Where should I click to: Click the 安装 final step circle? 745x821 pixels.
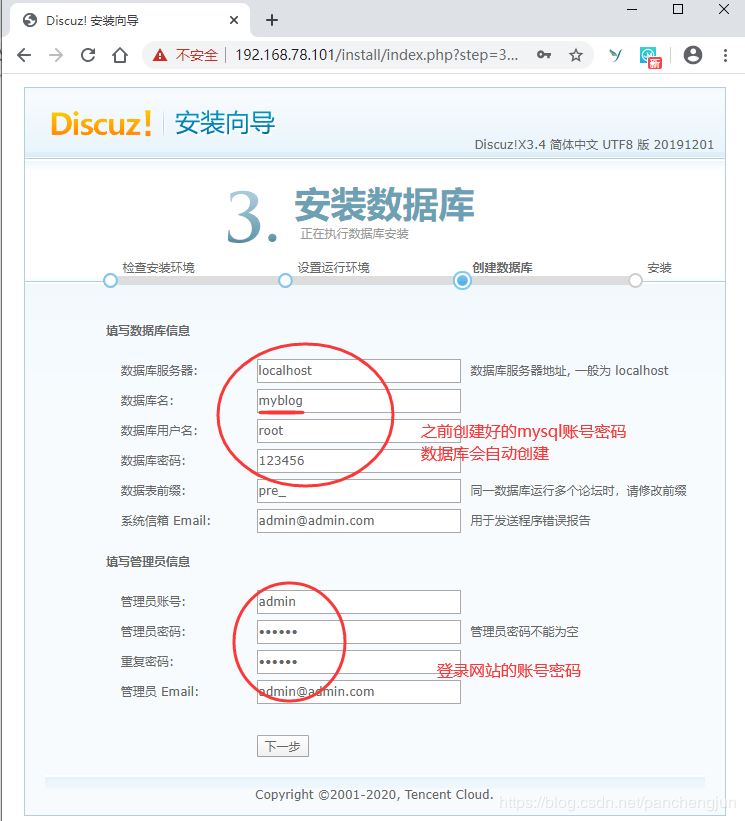click(636, 281)
